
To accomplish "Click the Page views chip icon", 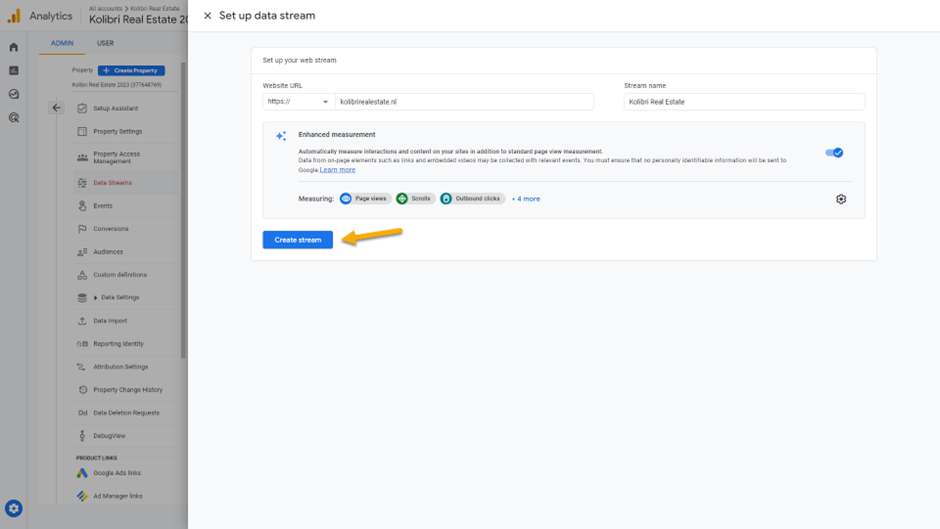I will 346,199.
